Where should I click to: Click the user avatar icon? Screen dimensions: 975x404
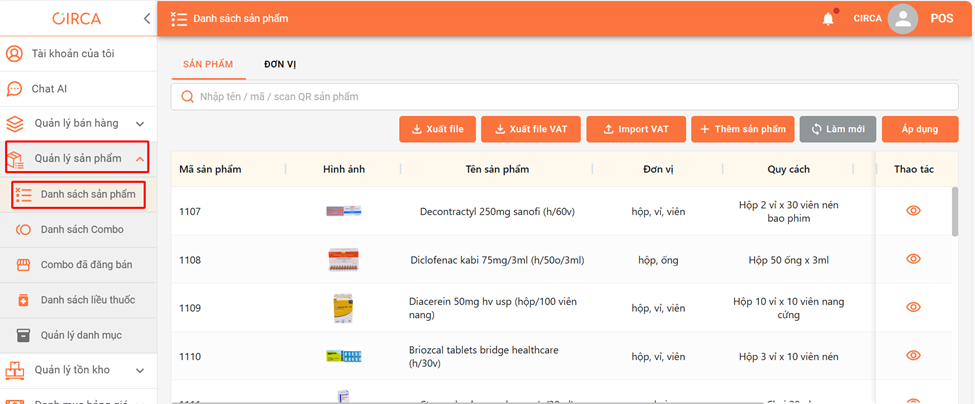click(x=902, y=18)
